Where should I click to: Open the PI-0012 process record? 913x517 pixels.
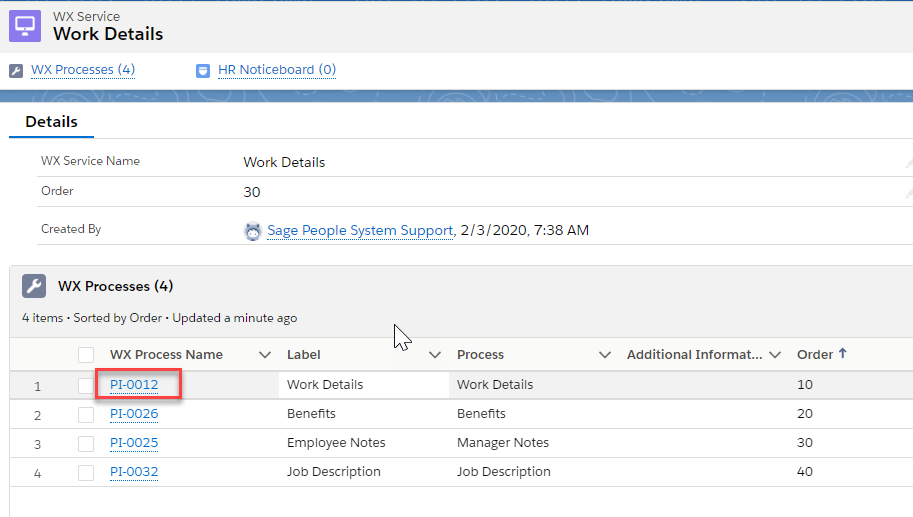(x=134, y=385)
